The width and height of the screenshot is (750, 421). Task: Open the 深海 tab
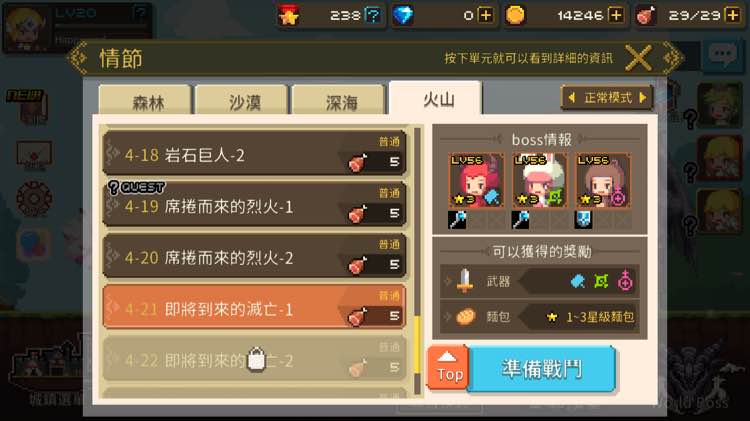click(339, 101)
